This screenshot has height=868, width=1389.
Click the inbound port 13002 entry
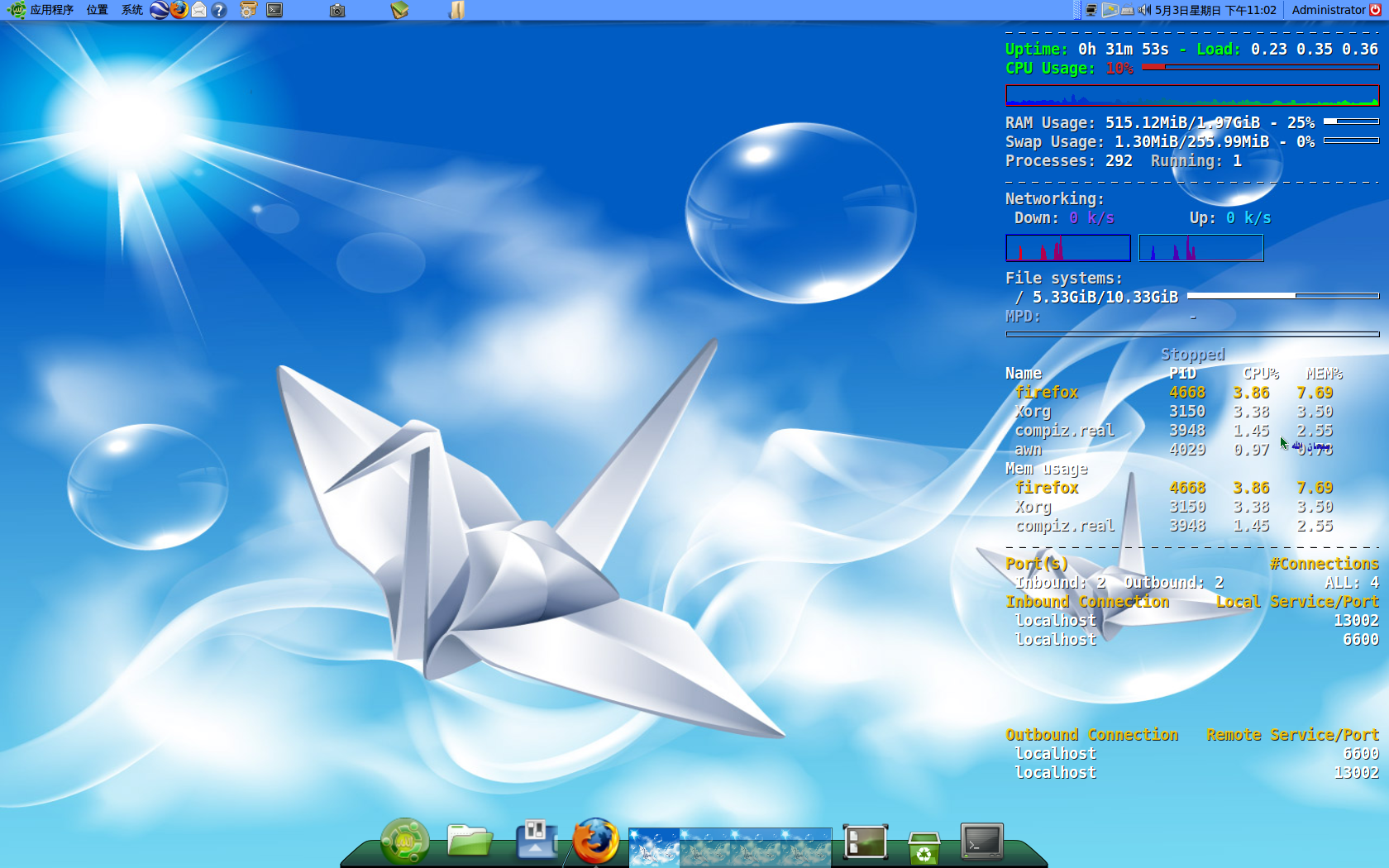1356,621
